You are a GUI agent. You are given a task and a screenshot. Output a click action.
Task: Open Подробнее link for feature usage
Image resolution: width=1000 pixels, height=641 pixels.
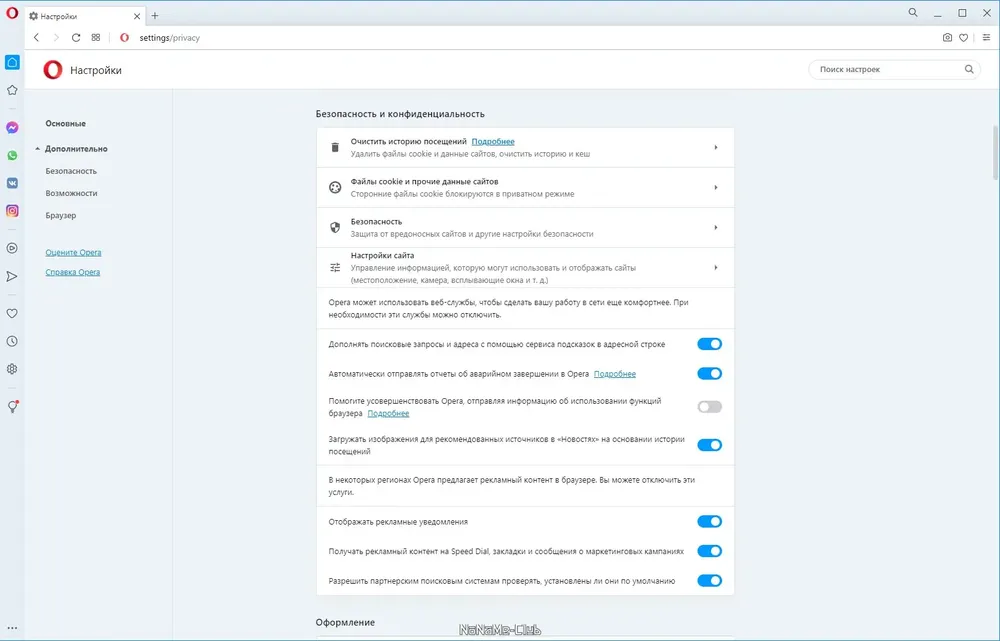388,414
